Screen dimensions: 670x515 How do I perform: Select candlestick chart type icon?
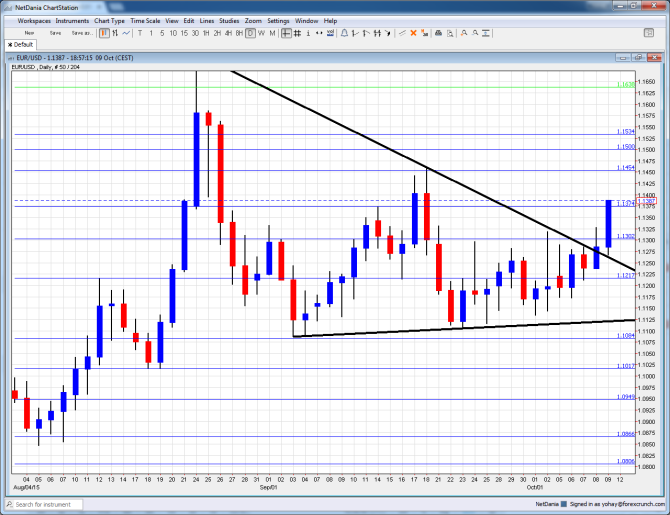pyautogui.click(x=104, y=33)
